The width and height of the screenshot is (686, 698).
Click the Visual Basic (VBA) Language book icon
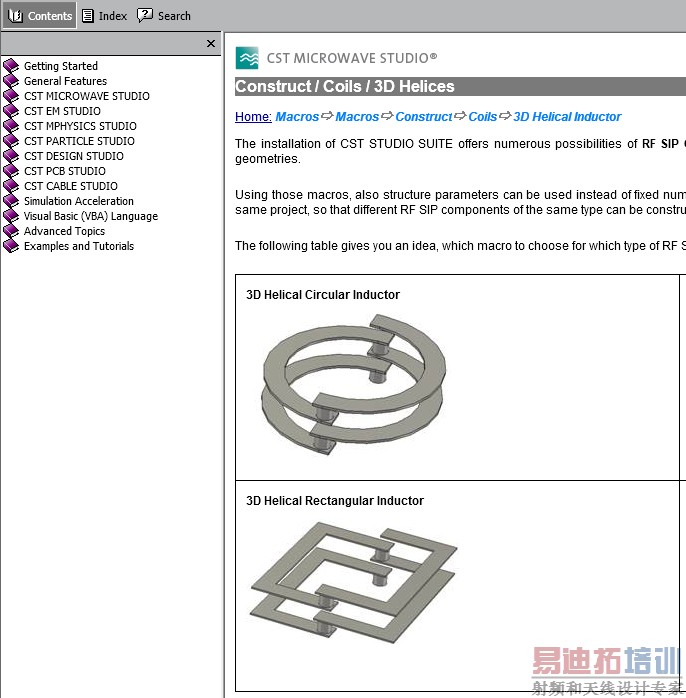[x=11, y=216]
